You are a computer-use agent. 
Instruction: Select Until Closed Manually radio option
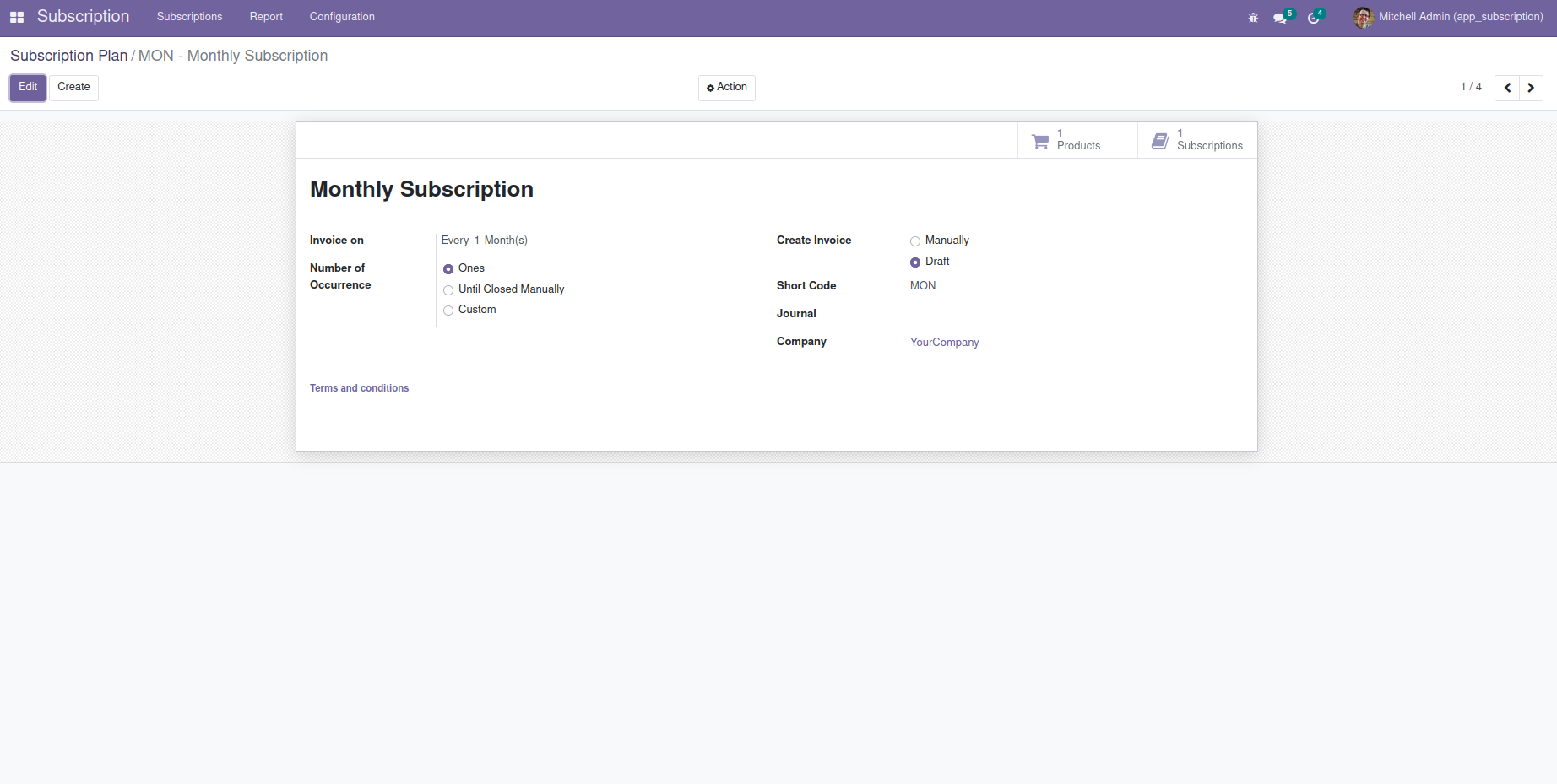[x=448, y=290]
